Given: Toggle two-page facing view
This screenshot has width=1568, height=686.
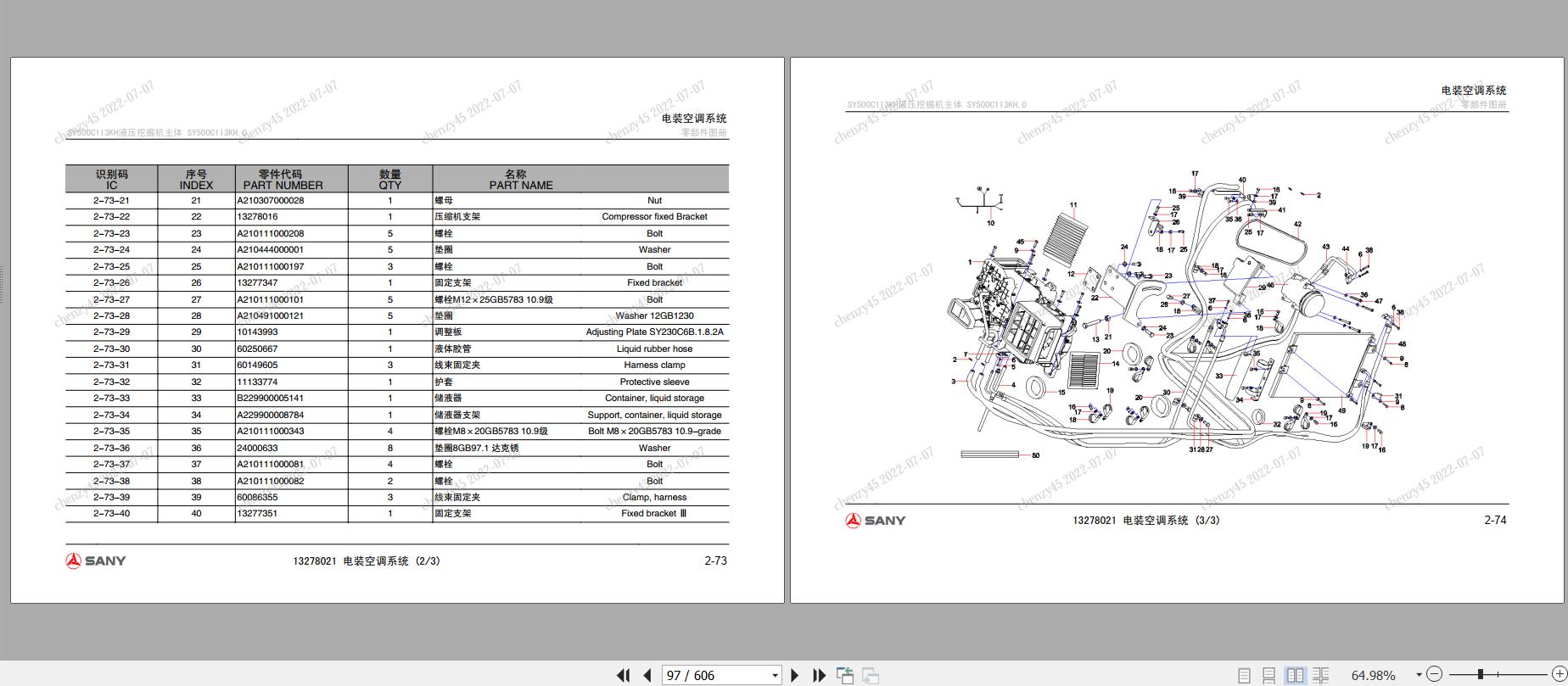Looking at the screenshot, I should coord(1295,675).
